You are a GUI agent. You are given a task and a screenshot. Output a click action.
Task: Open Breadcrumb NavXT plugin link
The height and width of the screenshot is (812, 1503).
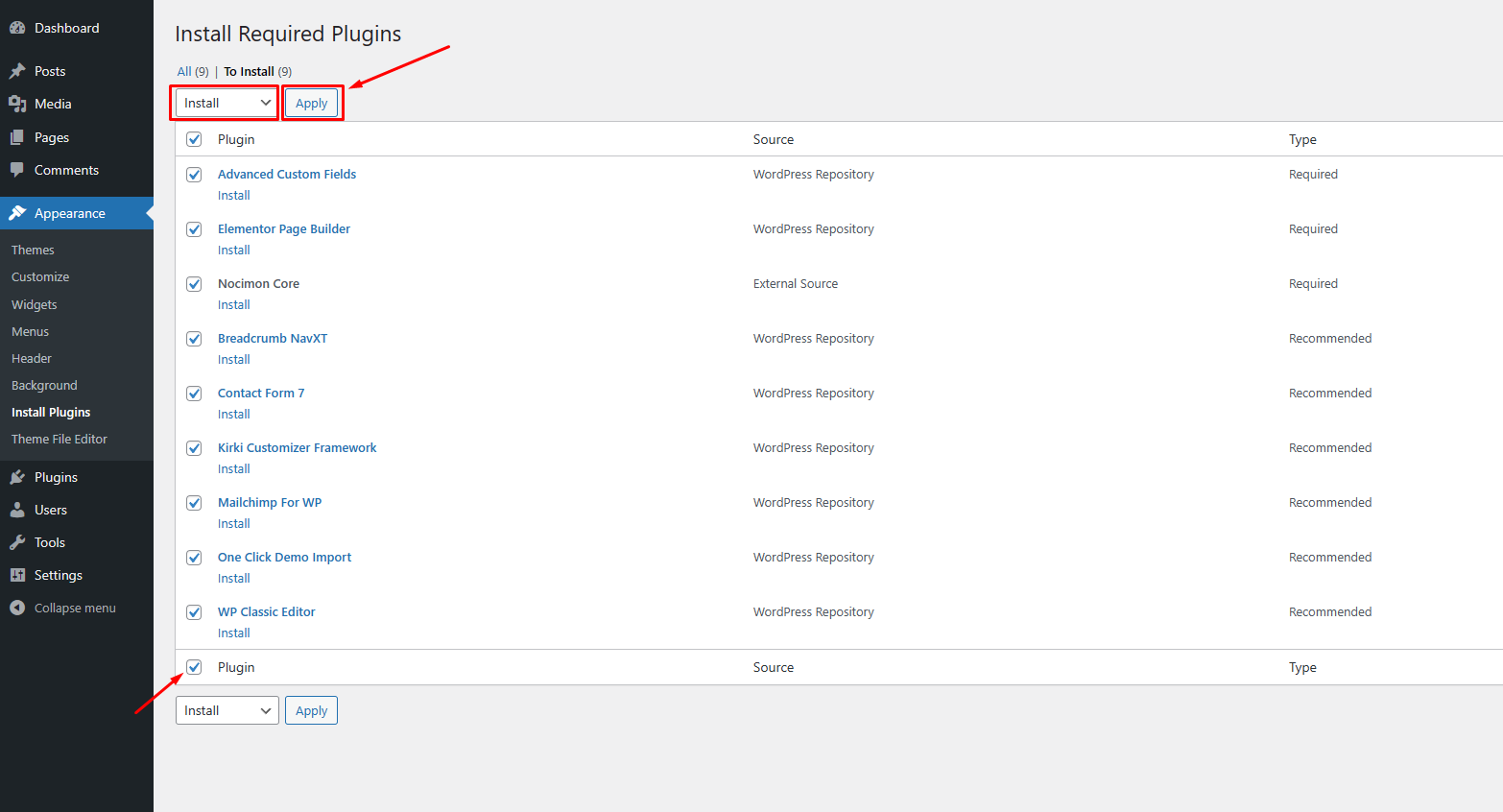tap(273, 338)
